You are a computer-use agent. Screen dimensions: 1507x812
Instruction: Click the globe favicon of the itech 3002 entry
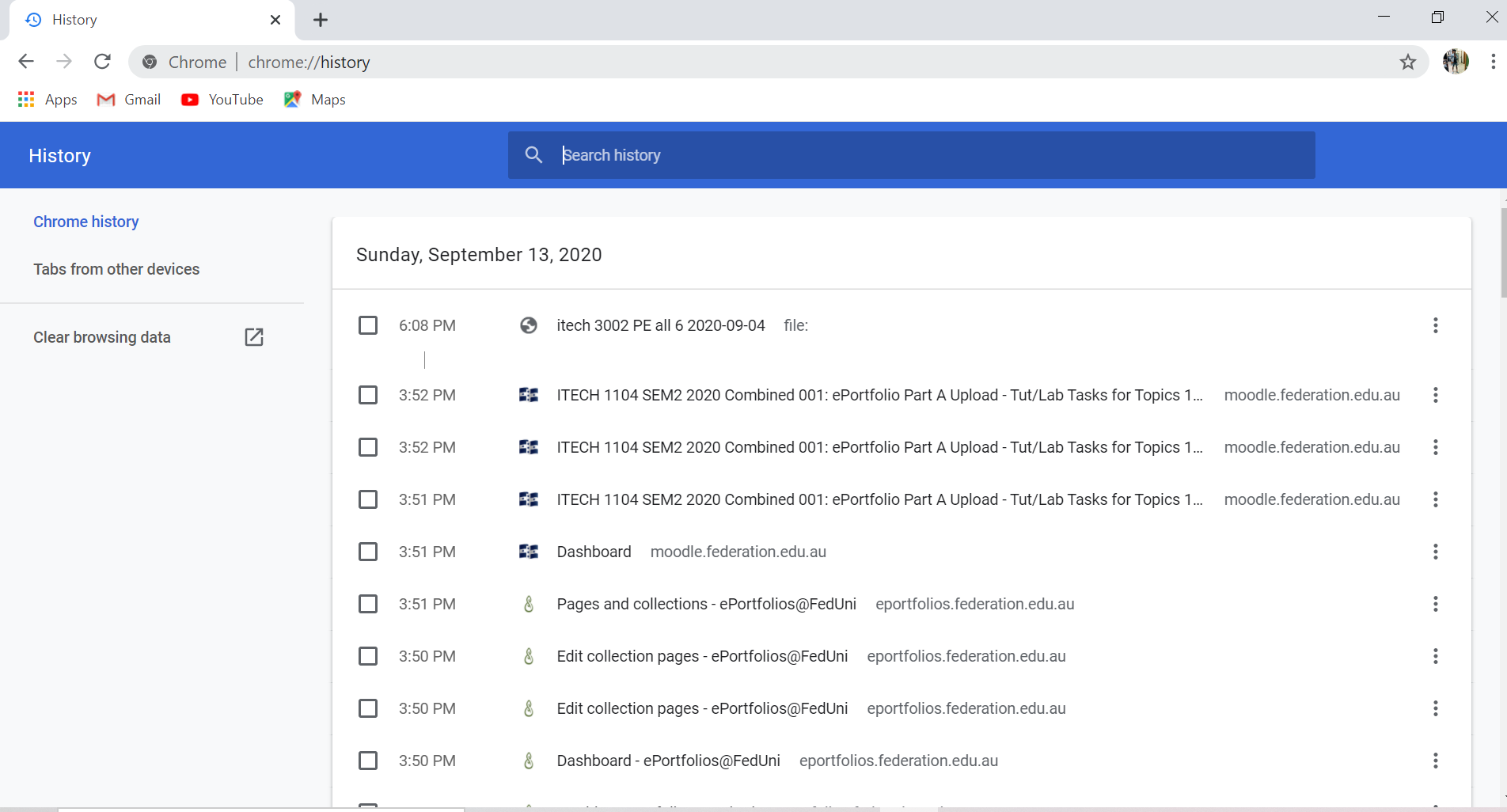click(529, 325)
